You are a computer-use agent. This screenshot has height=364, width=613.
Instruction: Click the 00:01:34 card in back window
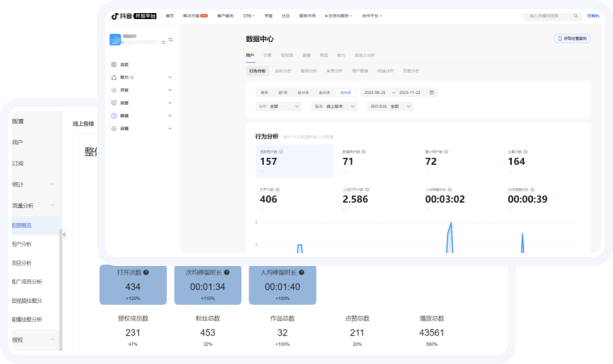208,285
